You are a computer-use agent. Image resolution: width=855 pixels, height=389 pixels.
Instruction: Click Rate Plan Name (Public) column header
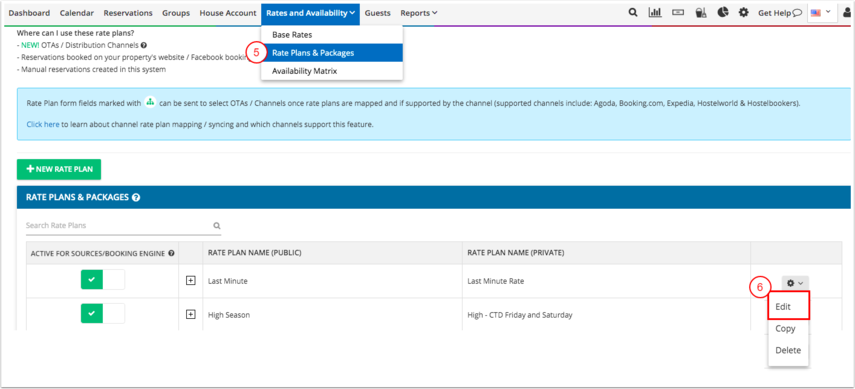[255, 253]
